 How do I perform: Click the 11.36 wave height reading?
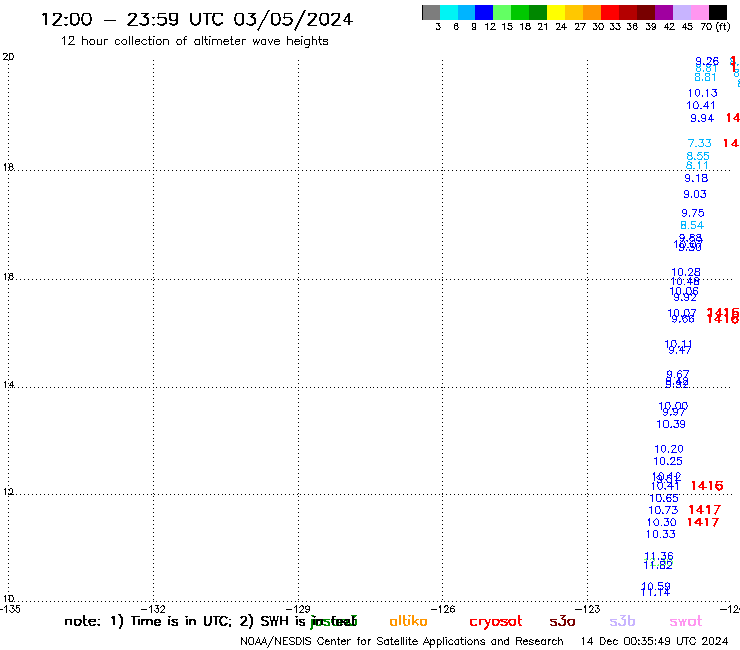tap(659, 556)
